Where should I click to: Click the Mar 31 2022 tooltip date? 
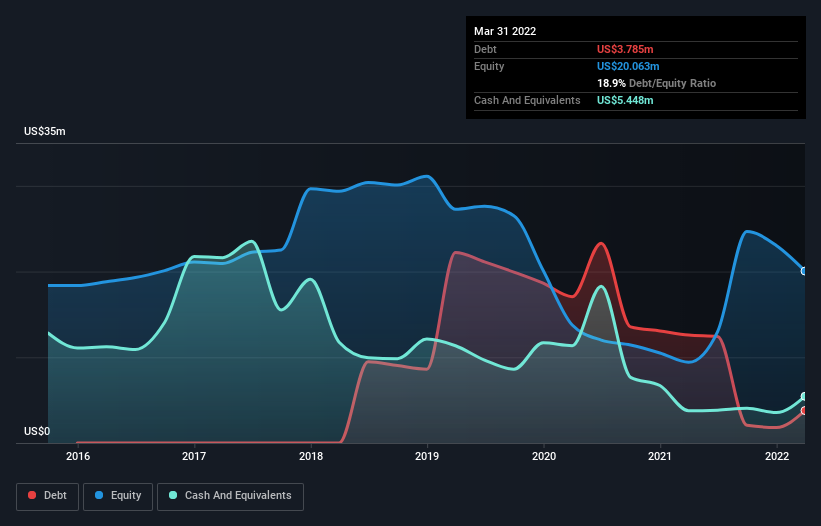tap(505, 31)
